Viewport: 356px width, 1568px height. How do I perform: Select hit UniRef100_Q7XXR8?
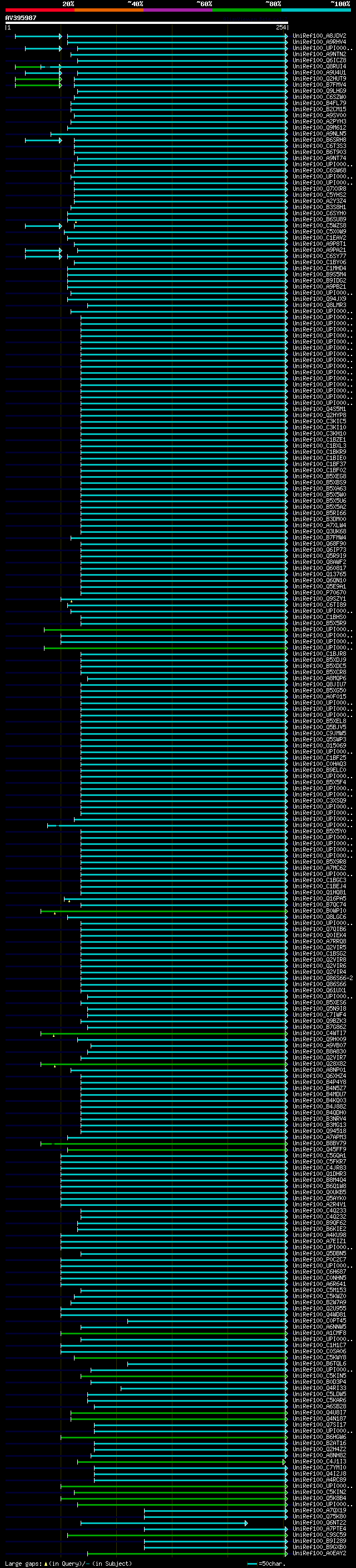(x=319, y=189)
